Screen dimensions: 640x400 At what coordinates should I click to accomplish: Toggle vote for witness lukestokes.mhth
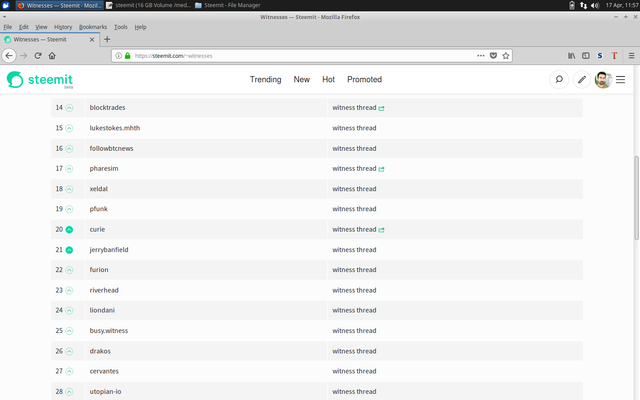[x=69, y=128]
